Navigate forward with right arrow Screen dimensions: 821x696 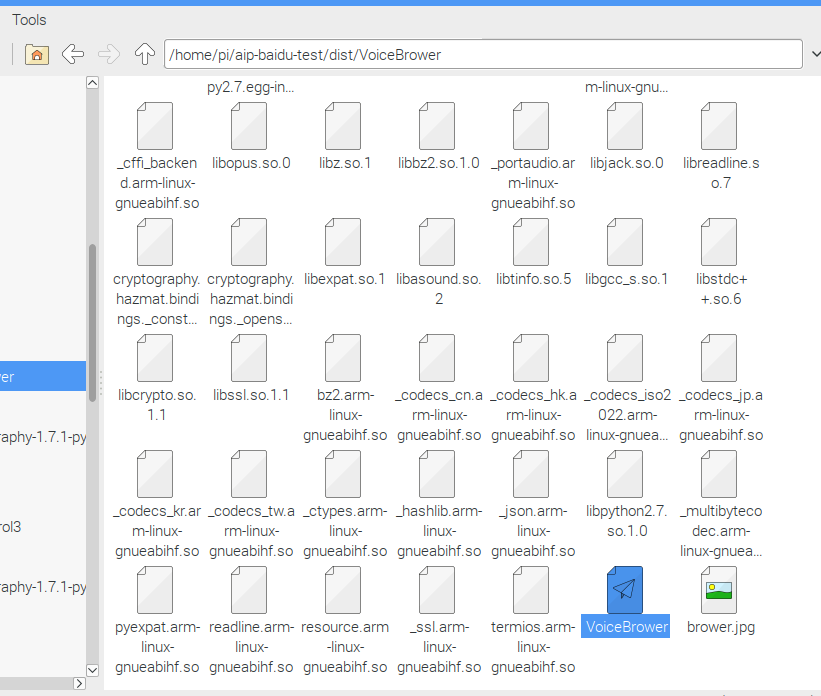pyautogui.click(x=109, y=54)
